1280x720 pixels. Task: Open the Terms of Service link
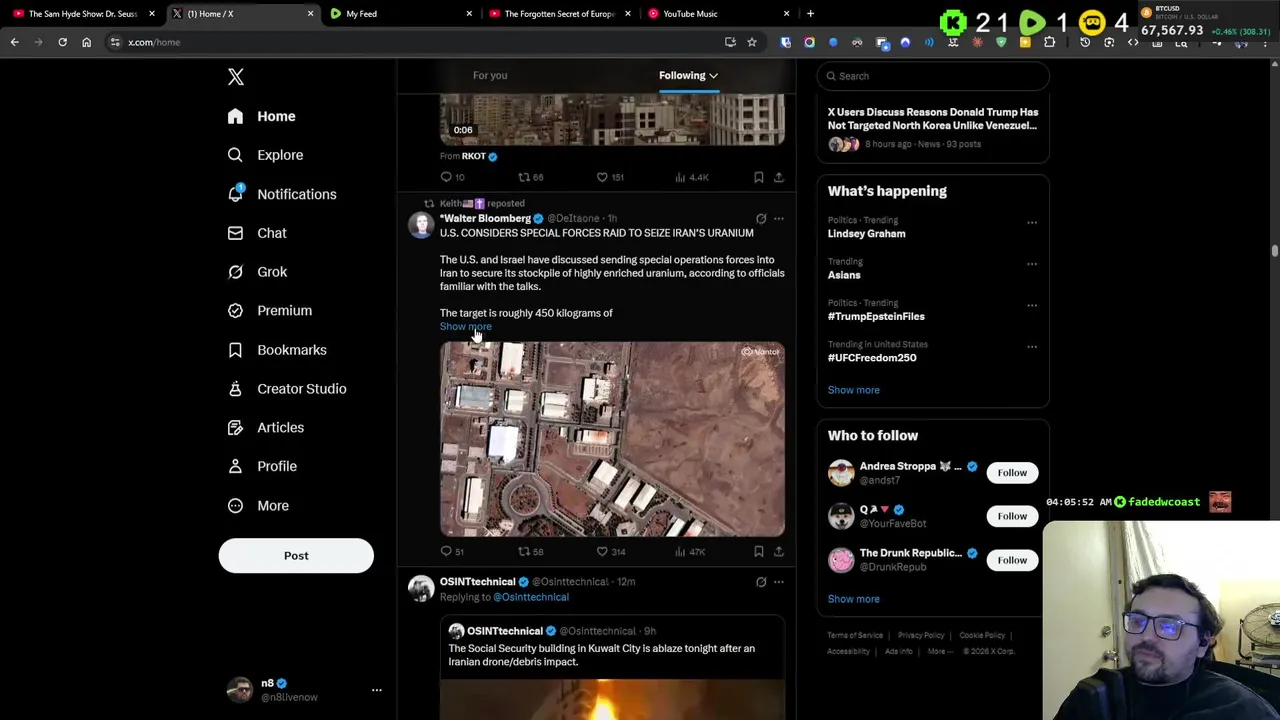point(855,636)
